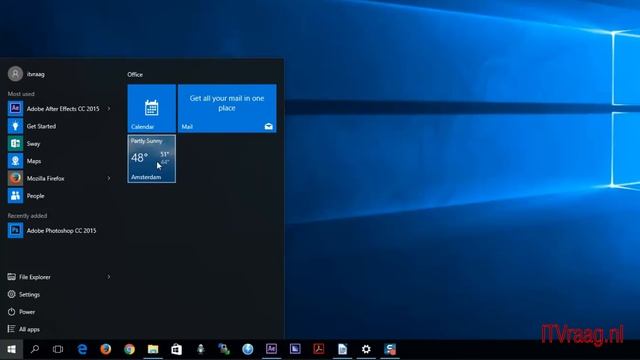This screenshot has height=360, width=640.
Task: Expand After Effects jump list arrow
Action: click(x=109, y=109)
